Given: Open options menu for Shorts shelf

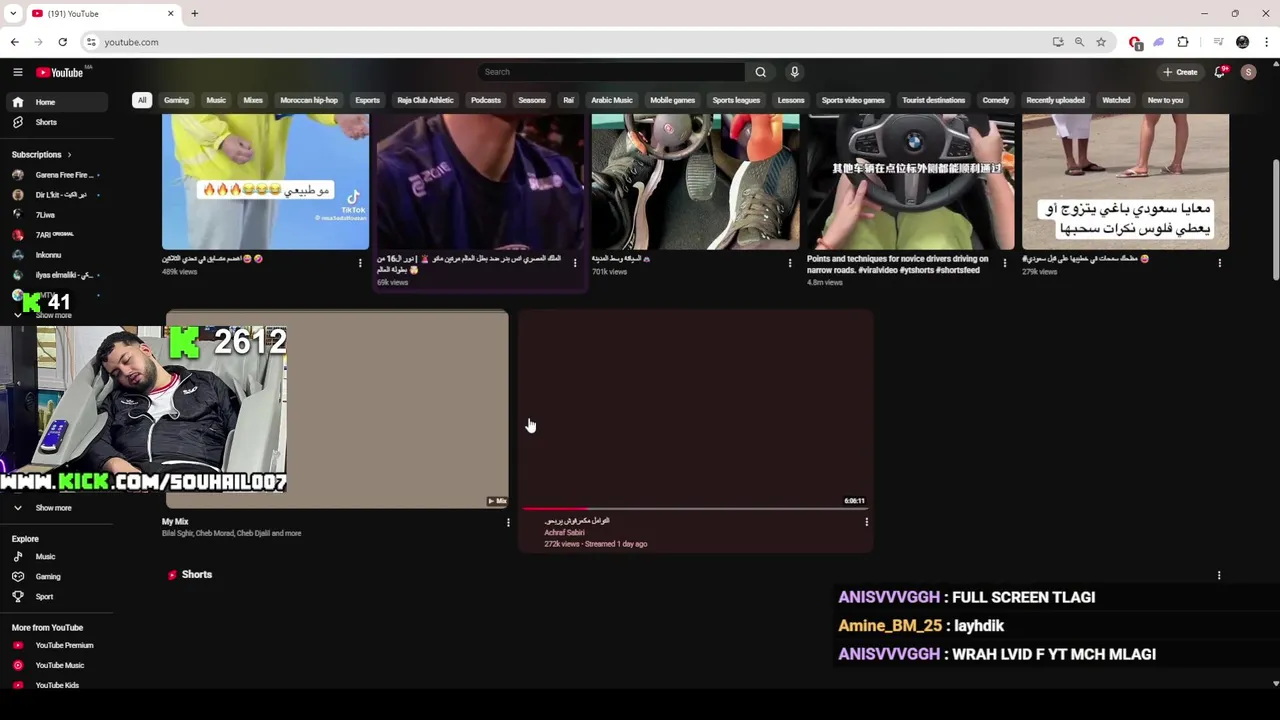Looking at the screenshot, I should 1219,575.
